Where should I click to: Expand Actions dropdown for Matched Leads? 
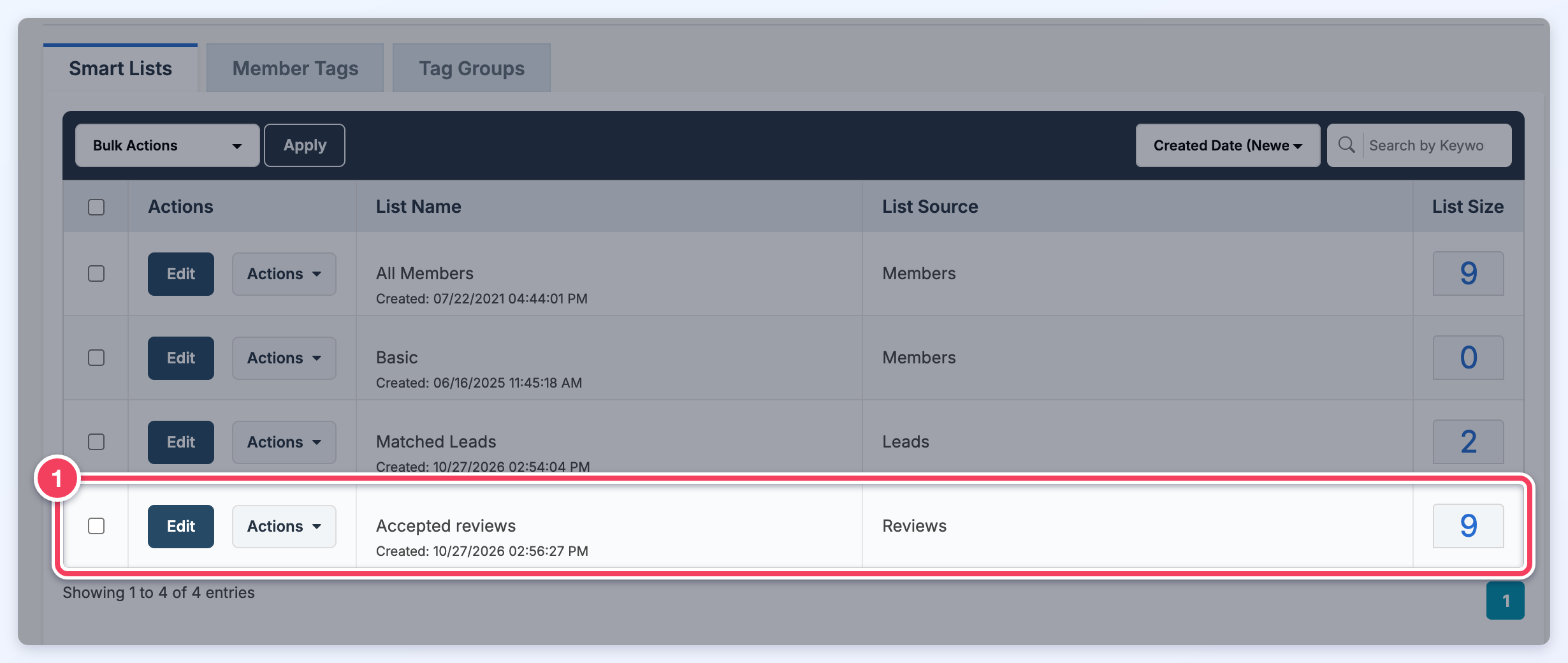point(284,442)
